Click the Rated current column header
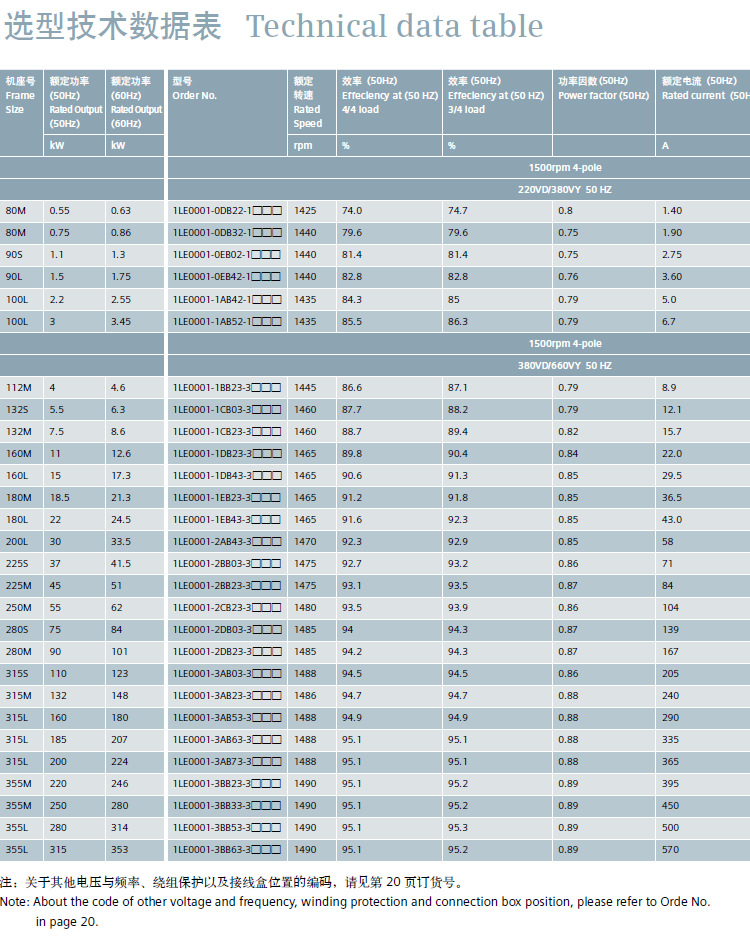 click(x=705, y=88)
